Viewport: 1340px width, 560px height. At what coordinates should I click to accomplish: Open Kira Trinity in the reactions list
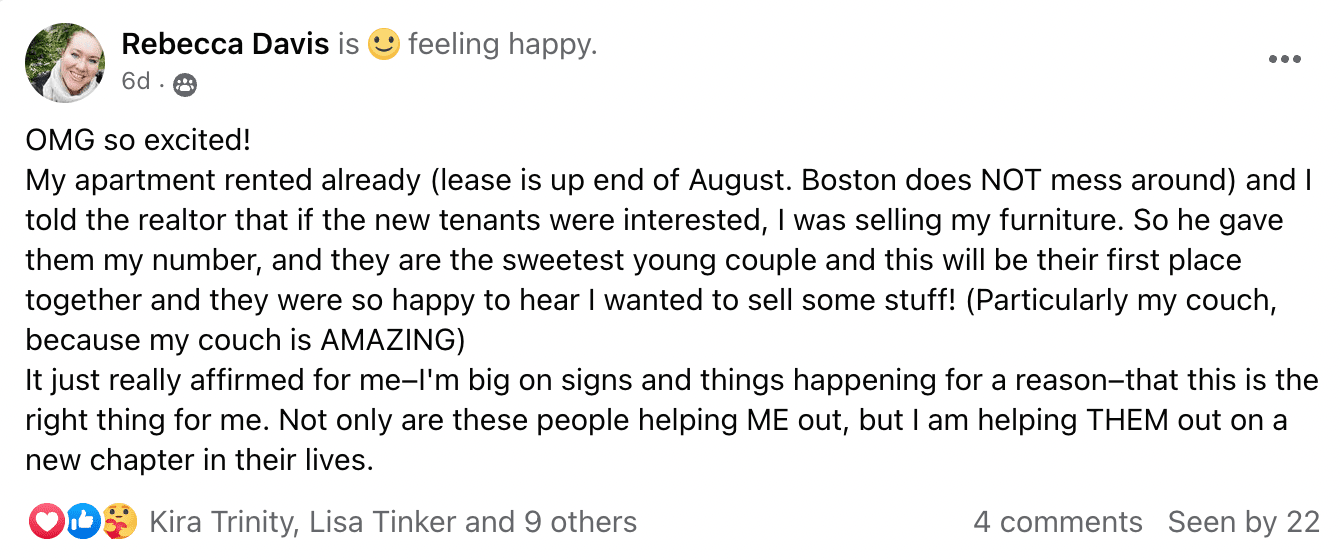221,522
